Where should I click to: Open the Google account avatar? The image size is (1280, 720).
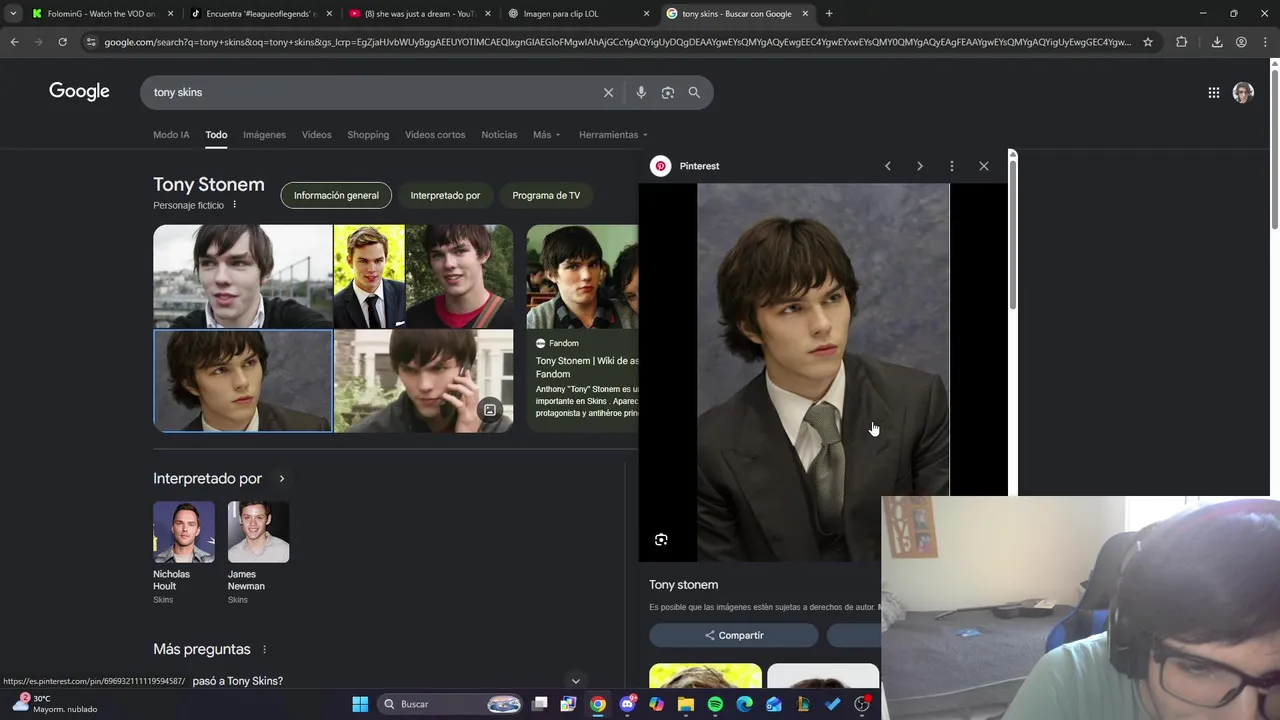coord(1243,93)
